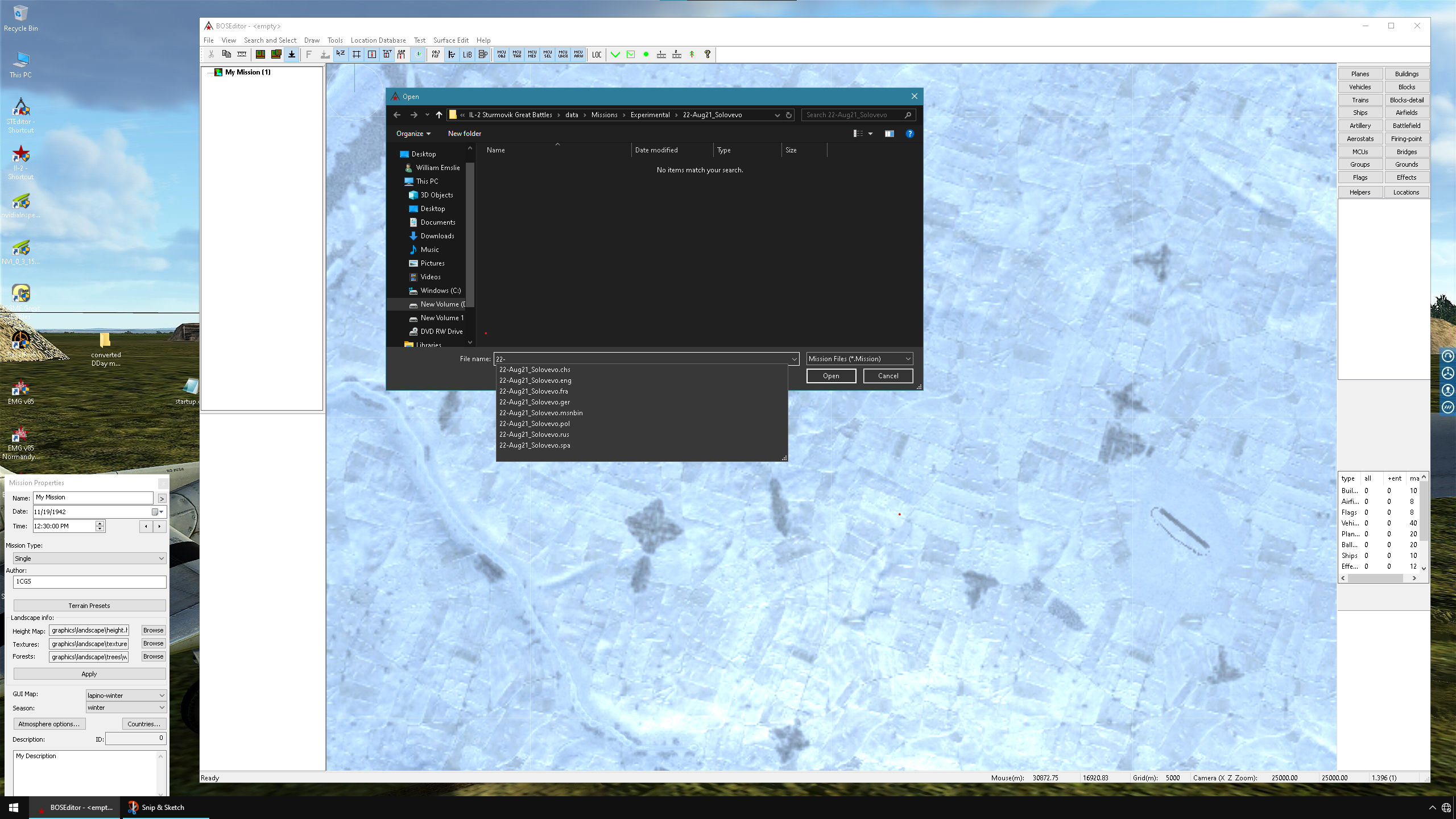Click the green dot toolbar icon
This screenshot has height=819, width=1456.
pos(646,55)
